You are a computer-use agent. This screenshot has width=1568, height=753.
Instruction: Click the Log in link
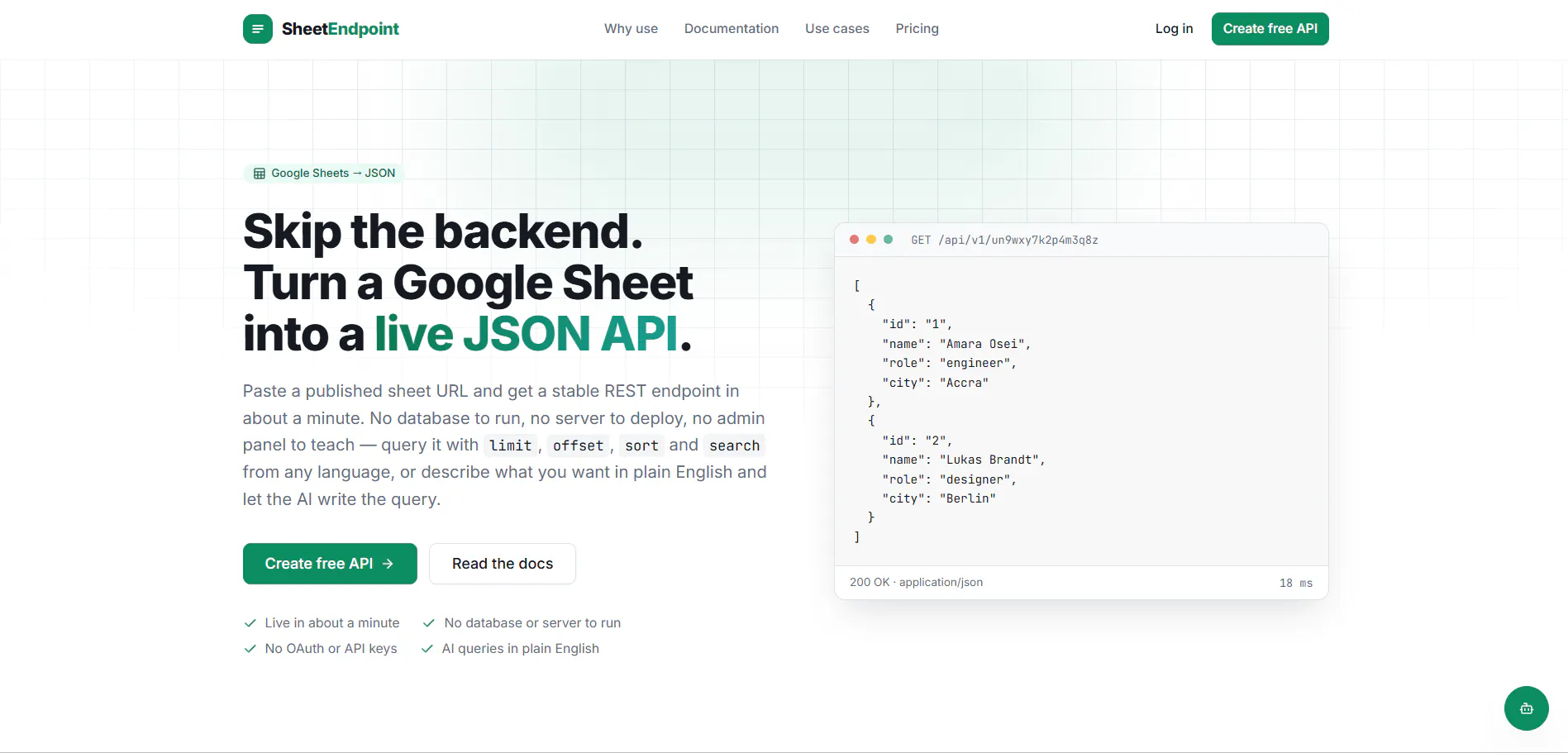pos(1174,29)
